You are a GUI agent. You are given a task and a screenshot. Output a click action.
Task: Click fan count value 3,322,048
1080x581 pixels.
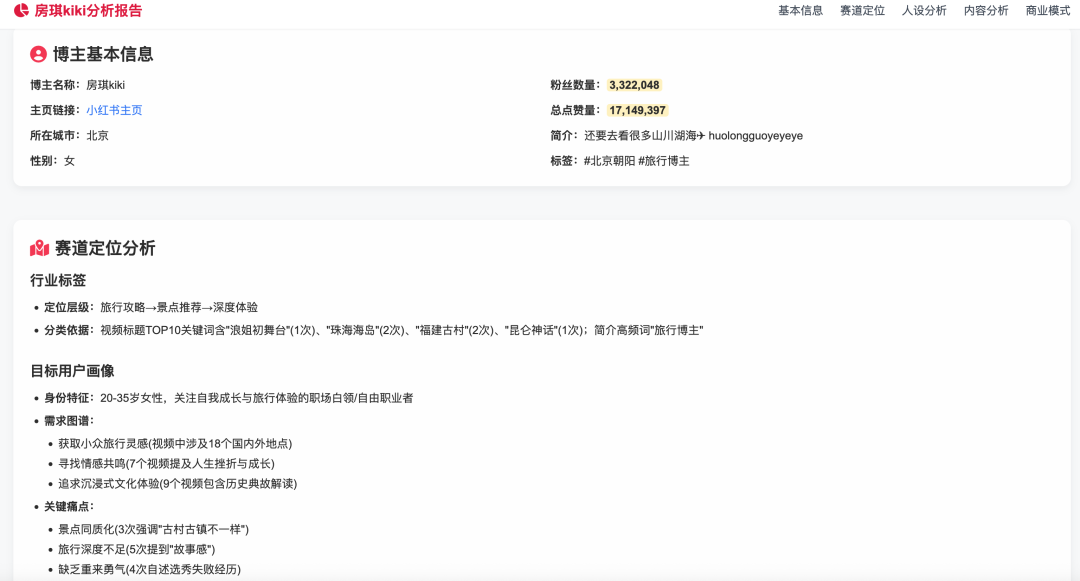[634, 85]
